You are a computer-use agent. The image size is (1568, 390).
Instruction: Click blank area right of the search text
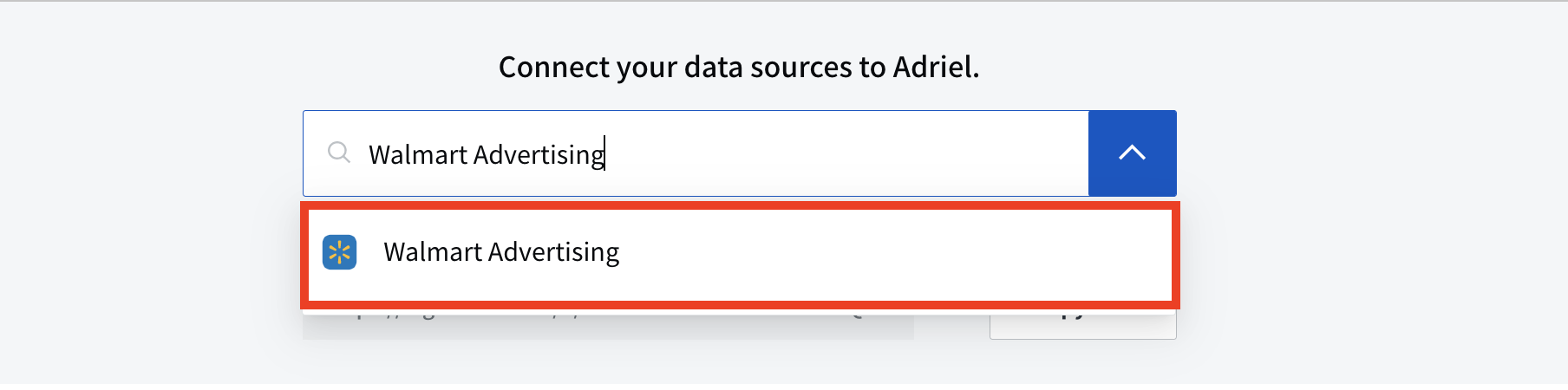[x=846, y=153]
